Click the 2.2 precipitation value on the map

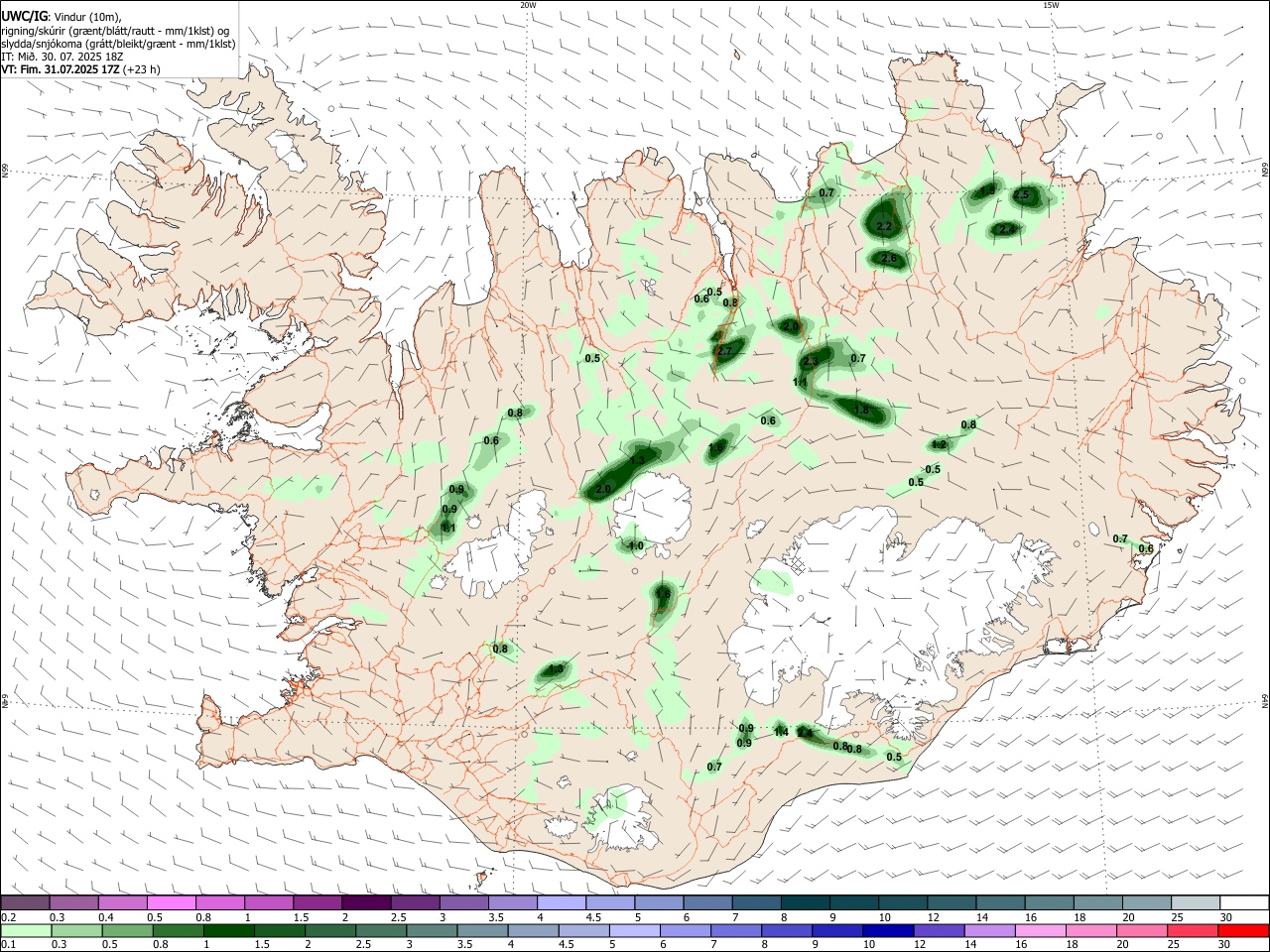(x=885, y=227)
